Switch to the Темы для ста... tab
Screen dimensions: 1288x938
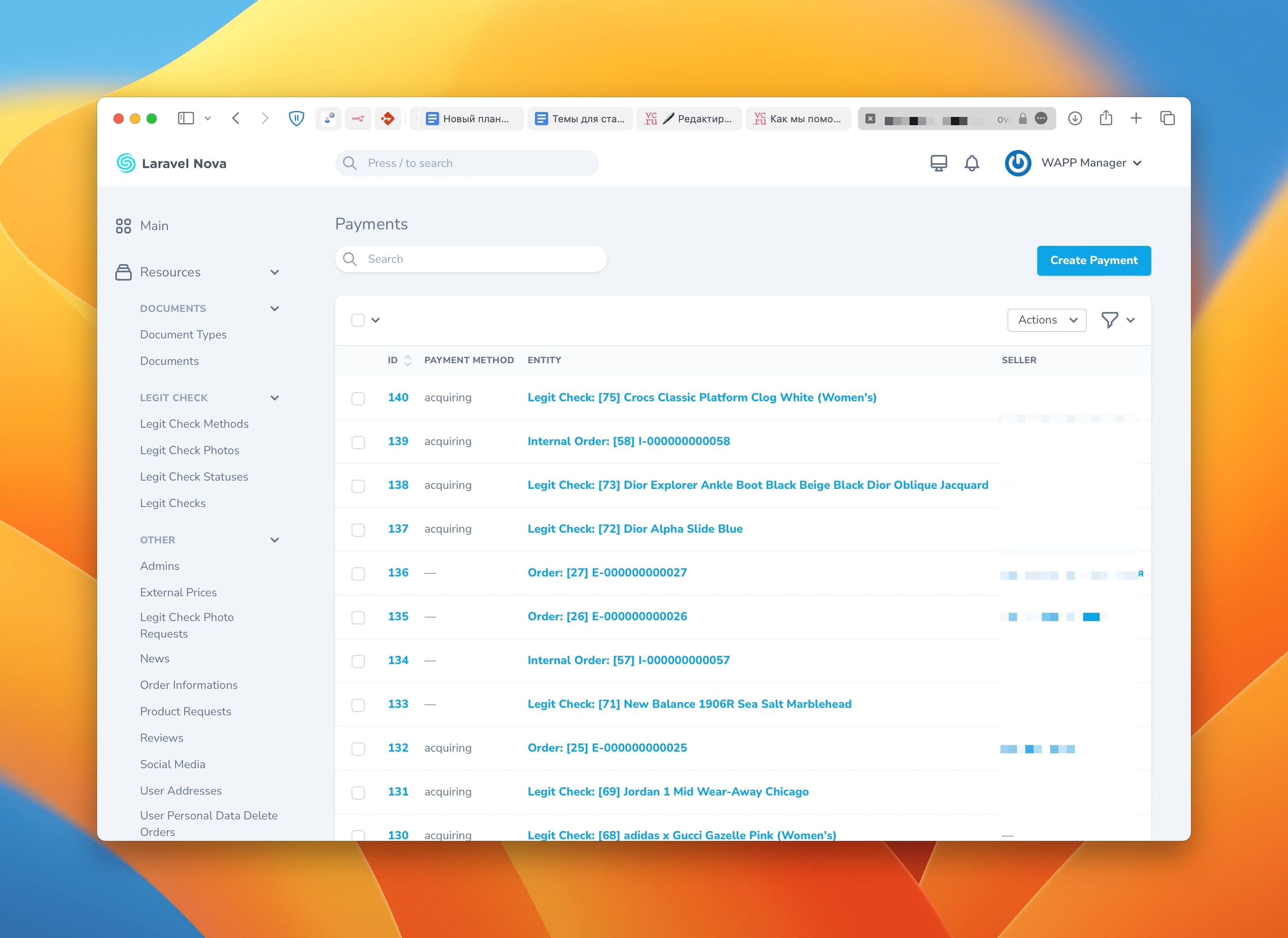click(580, 118)
